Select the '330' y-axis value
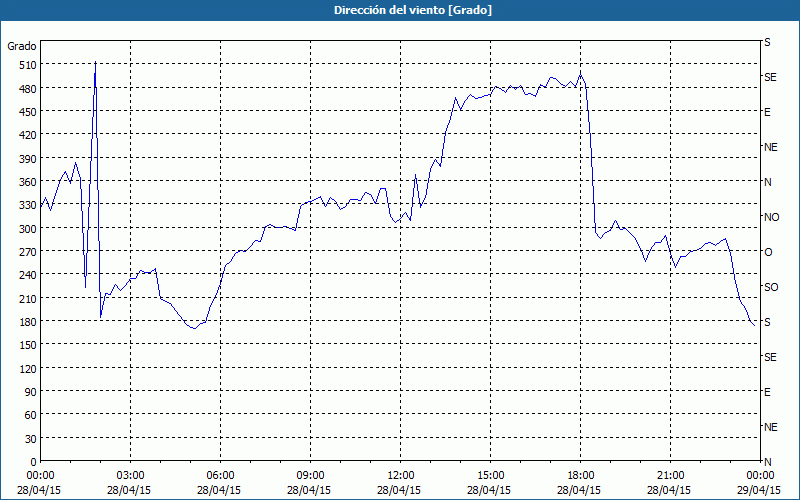The width and height of the screenshot is (800, 500). coord(28,205)
